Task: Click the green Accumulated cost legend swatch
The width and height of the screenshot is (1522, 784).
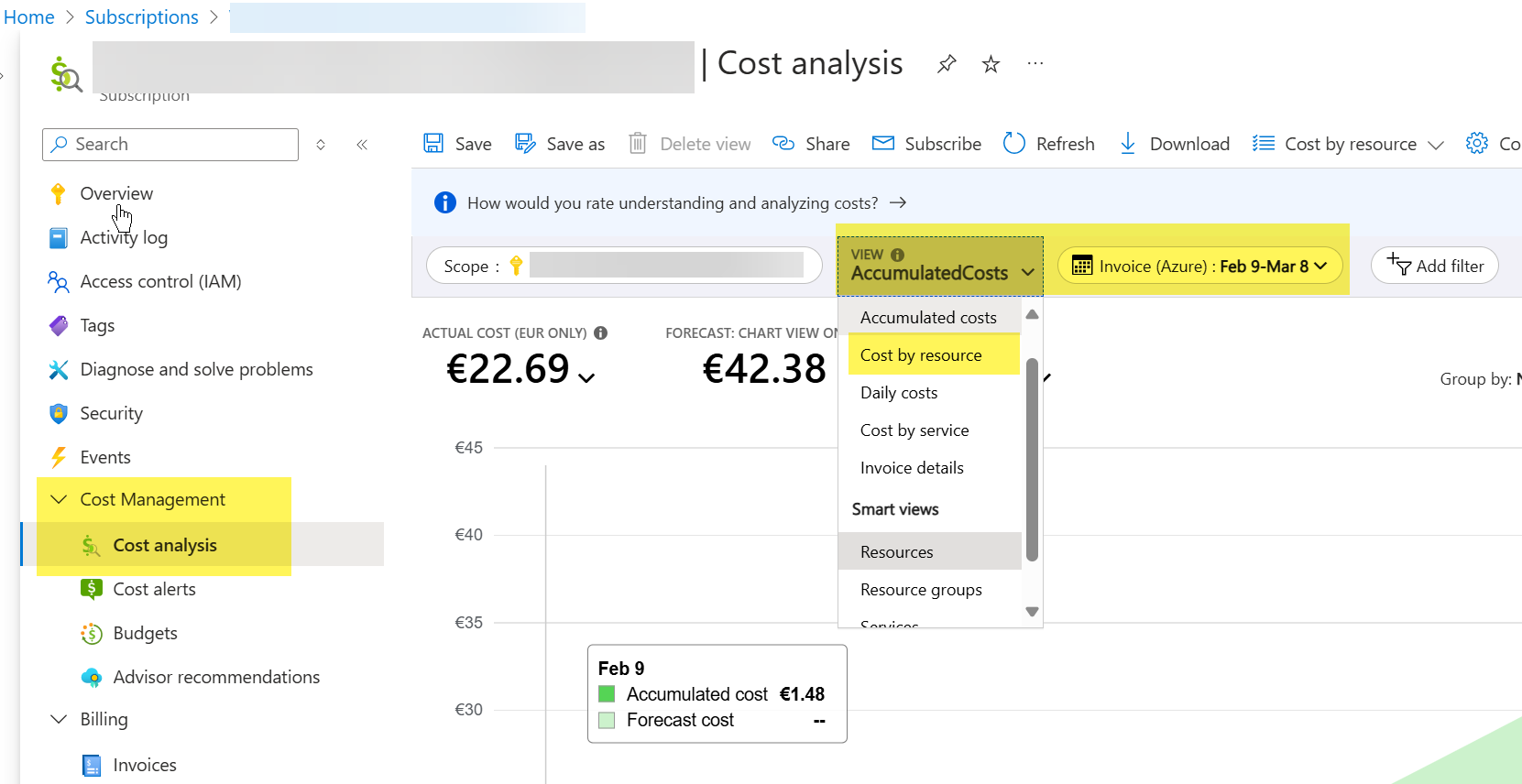Action: [607, 694]
